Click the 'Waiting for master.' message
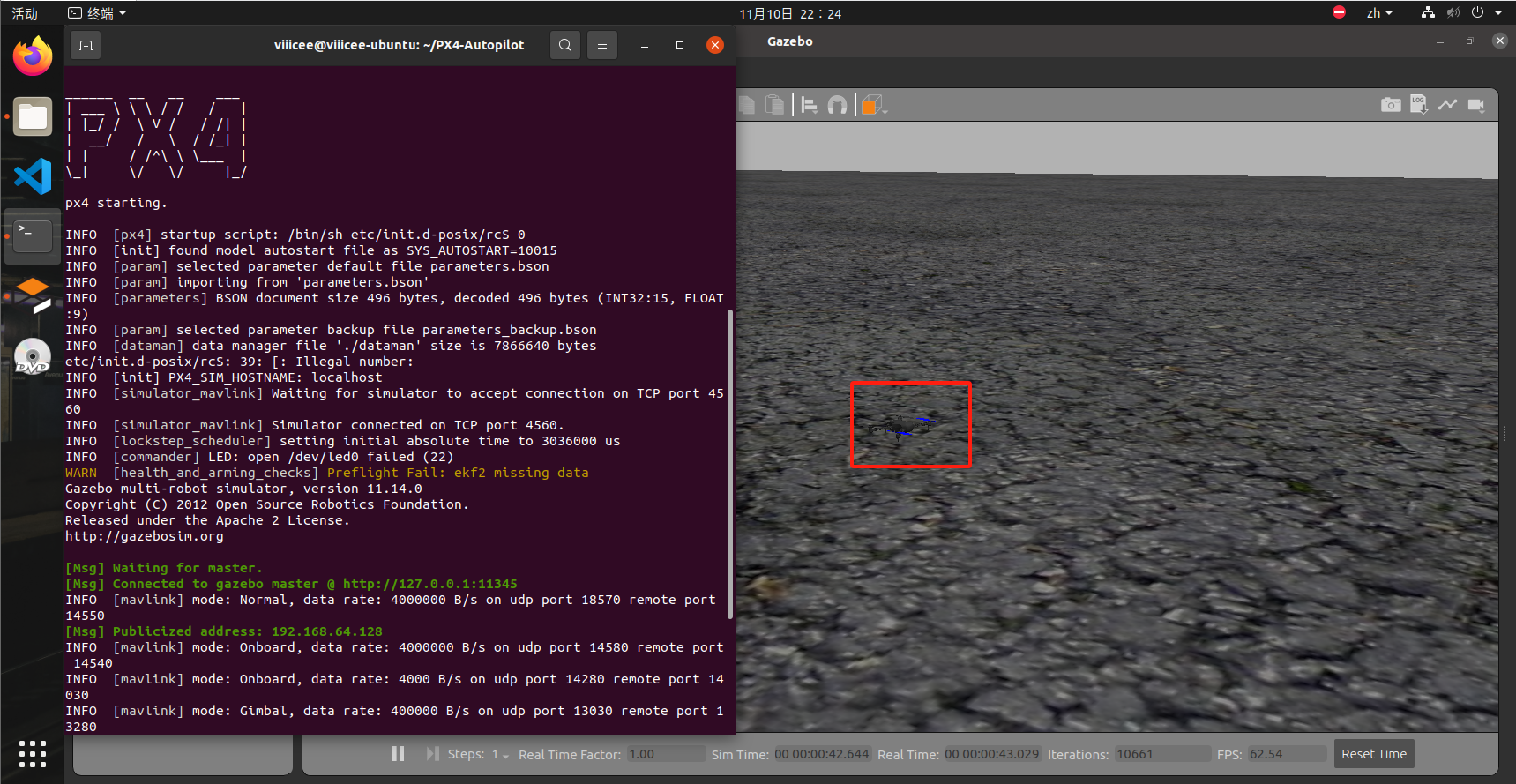Viewport: 1516px width, 784px height. [x=187, y=568]
